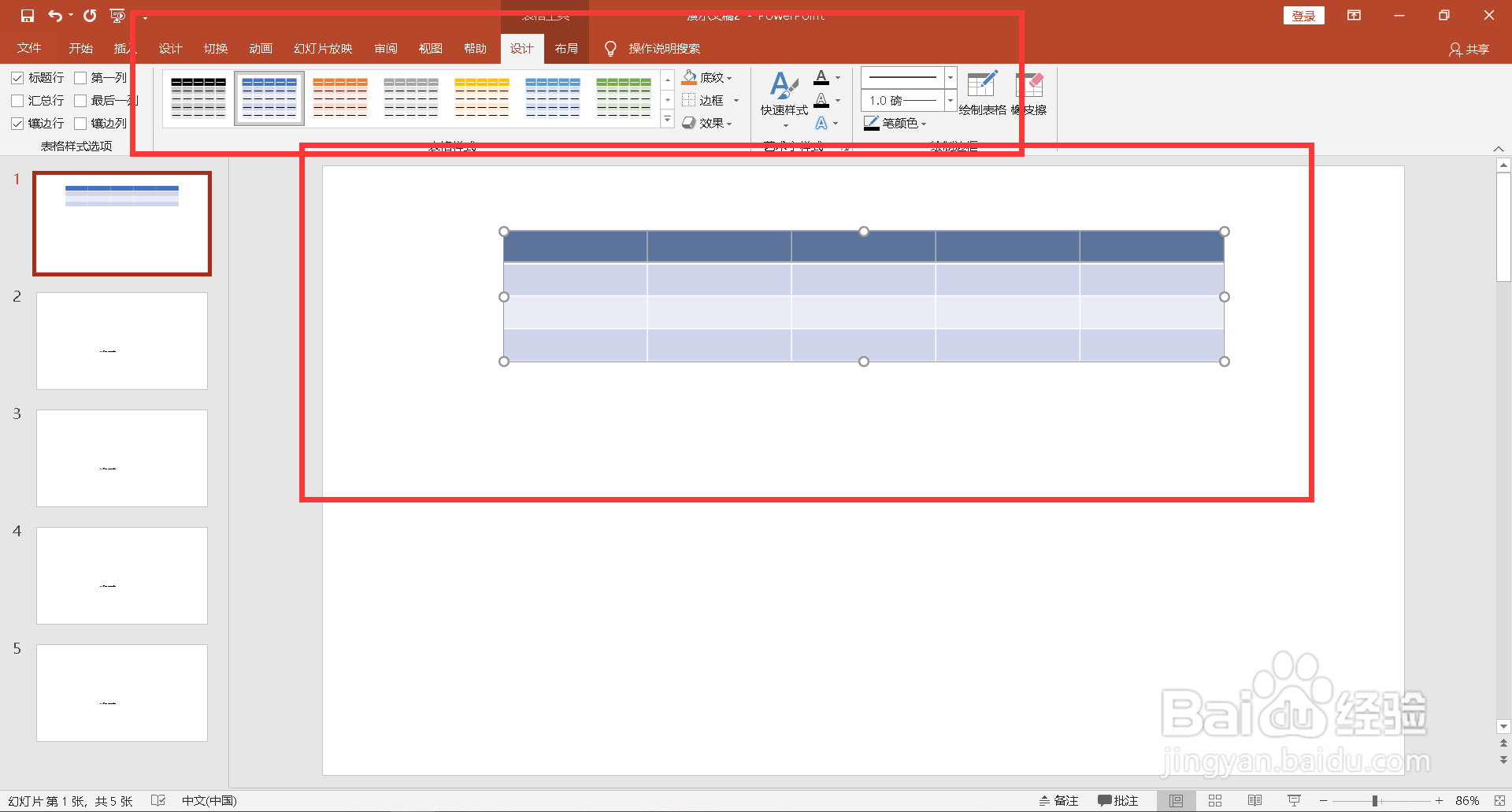This screenshot has height=812, width=1512.
Task: Click the 中文(中国) language indicator
Action: tap(209, 800)
